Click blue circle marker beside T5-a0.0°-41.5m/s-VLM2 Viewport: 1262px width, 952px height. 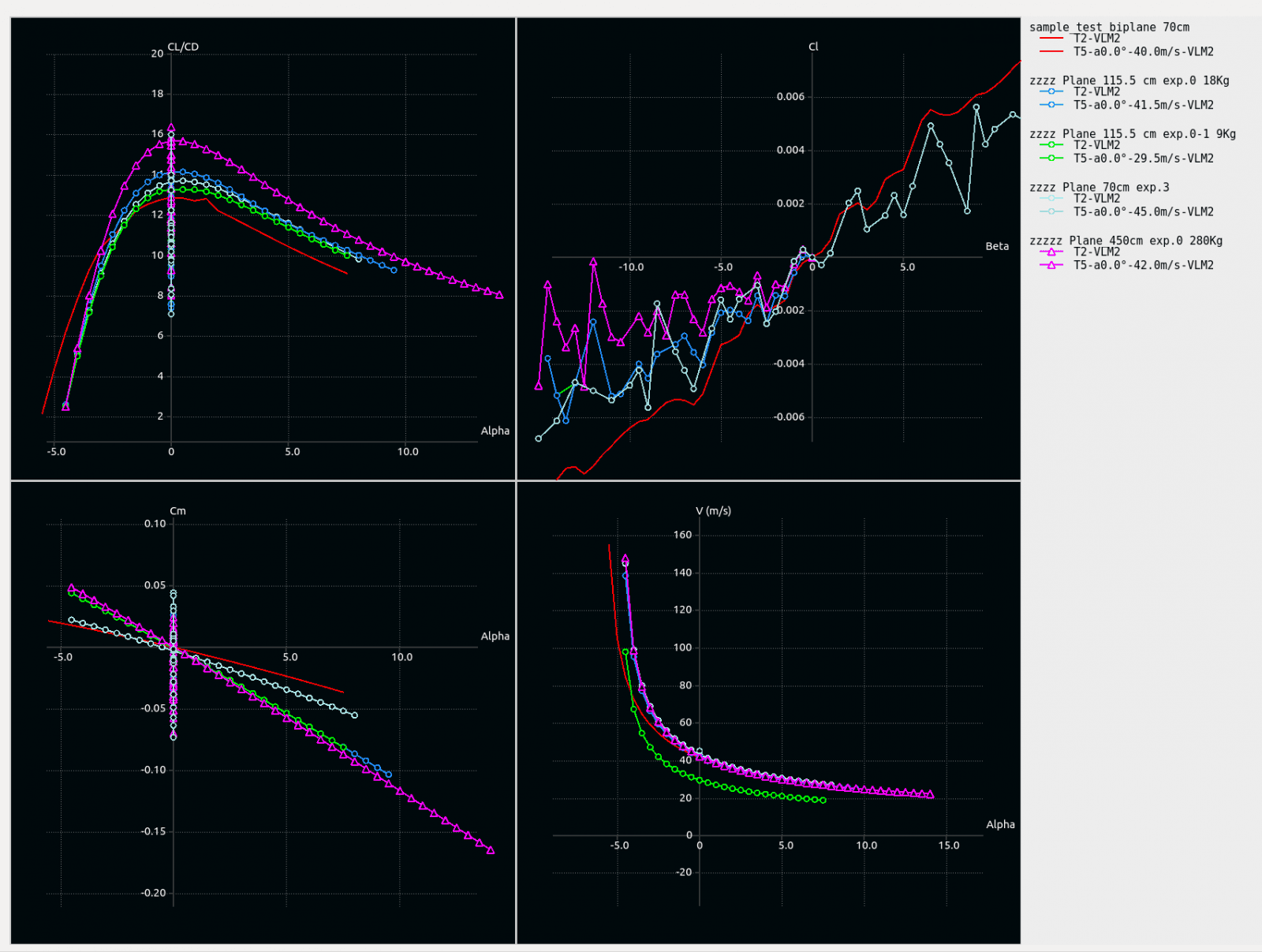[1051, 105]
